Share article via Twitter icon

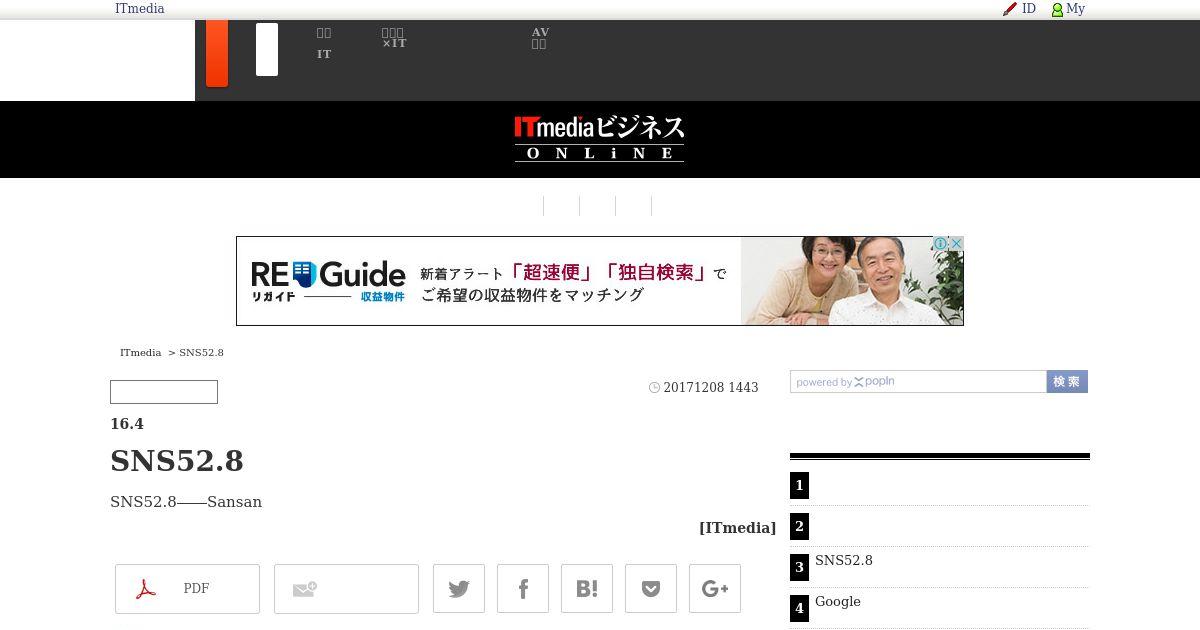click(x=459, y=589)
